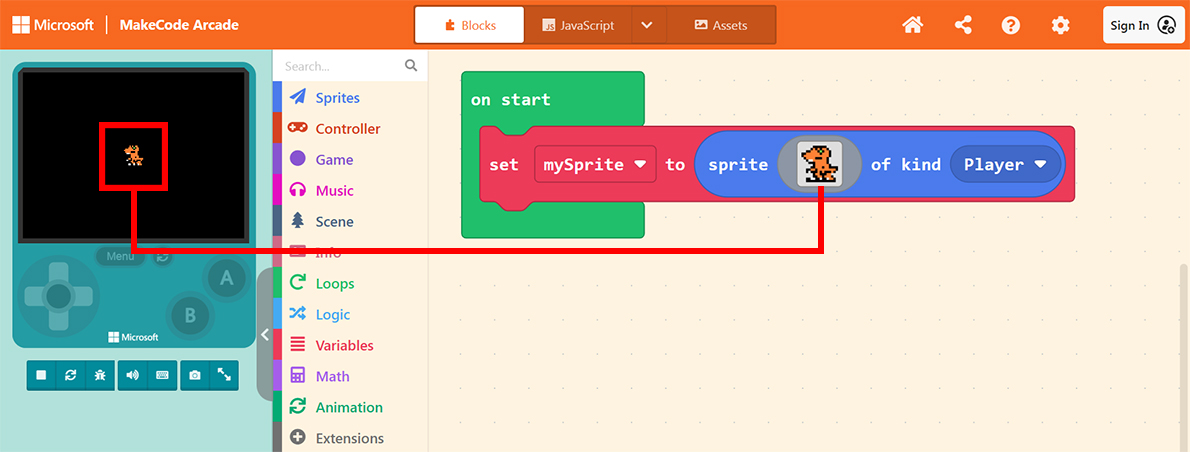
Task: Go to the Home page
Action: pos(912,25)
